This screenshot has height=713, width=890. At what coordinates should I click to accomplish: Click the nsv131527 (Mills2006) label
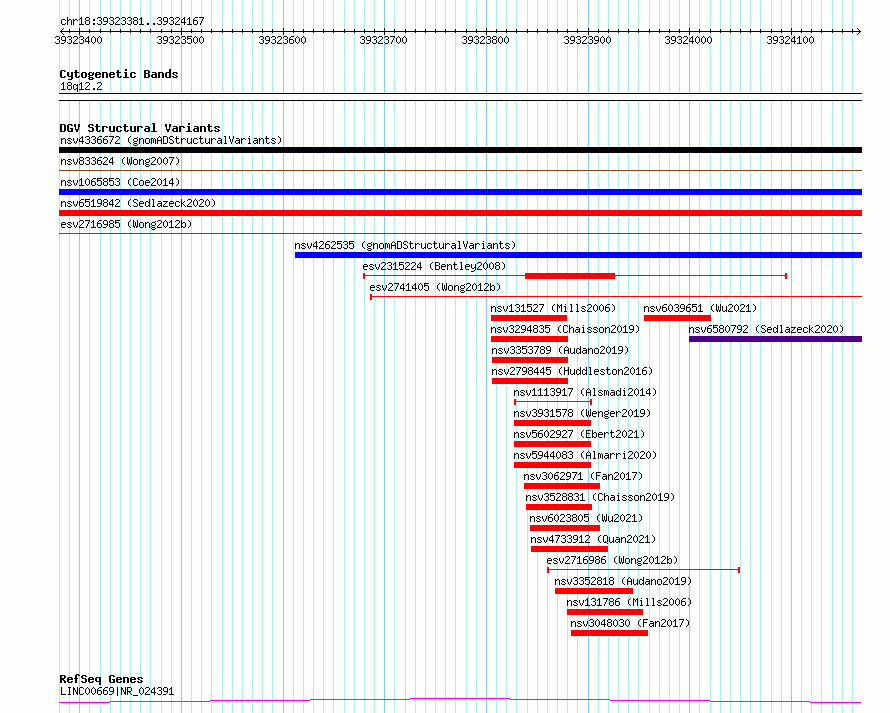(553, 308)
